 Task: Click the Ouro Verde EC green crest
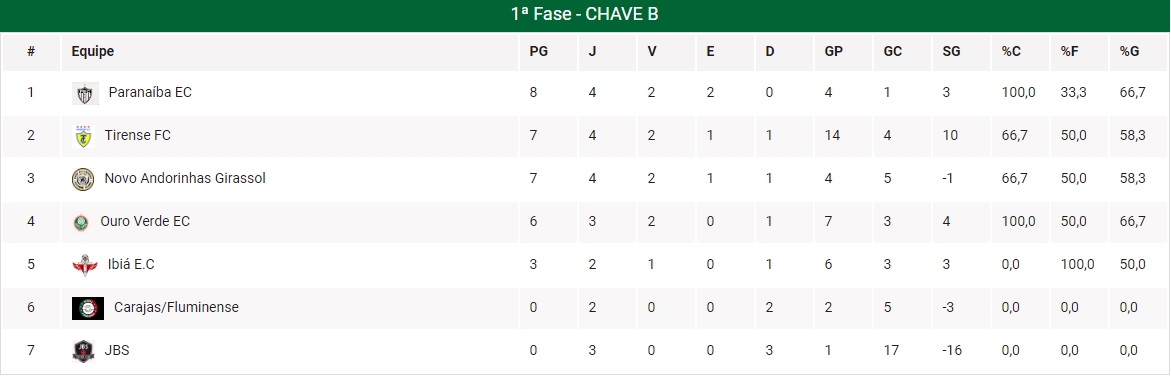click(x=81, y=222)
